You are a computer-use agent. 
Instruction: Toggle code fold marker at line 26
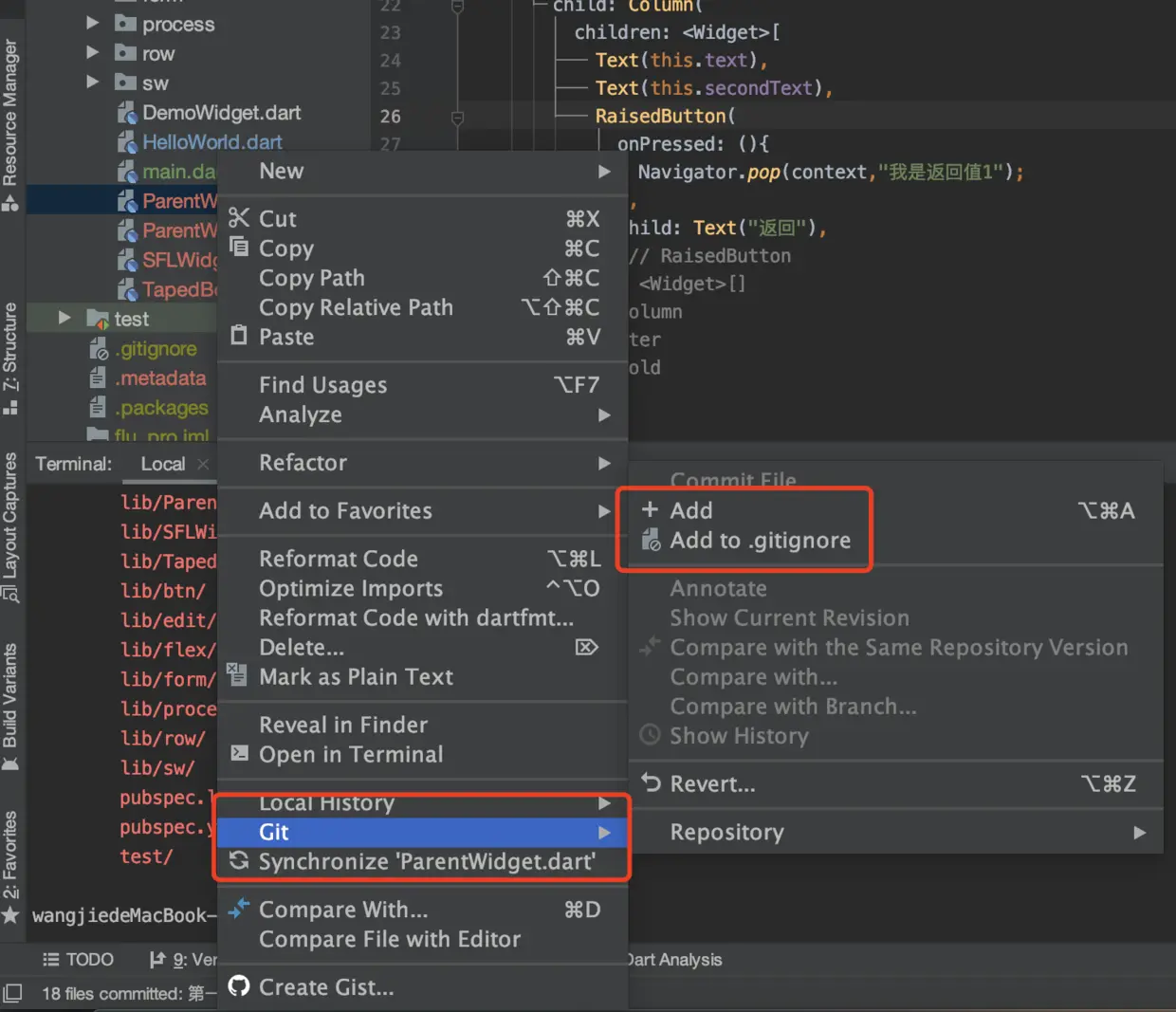point(457,117)
